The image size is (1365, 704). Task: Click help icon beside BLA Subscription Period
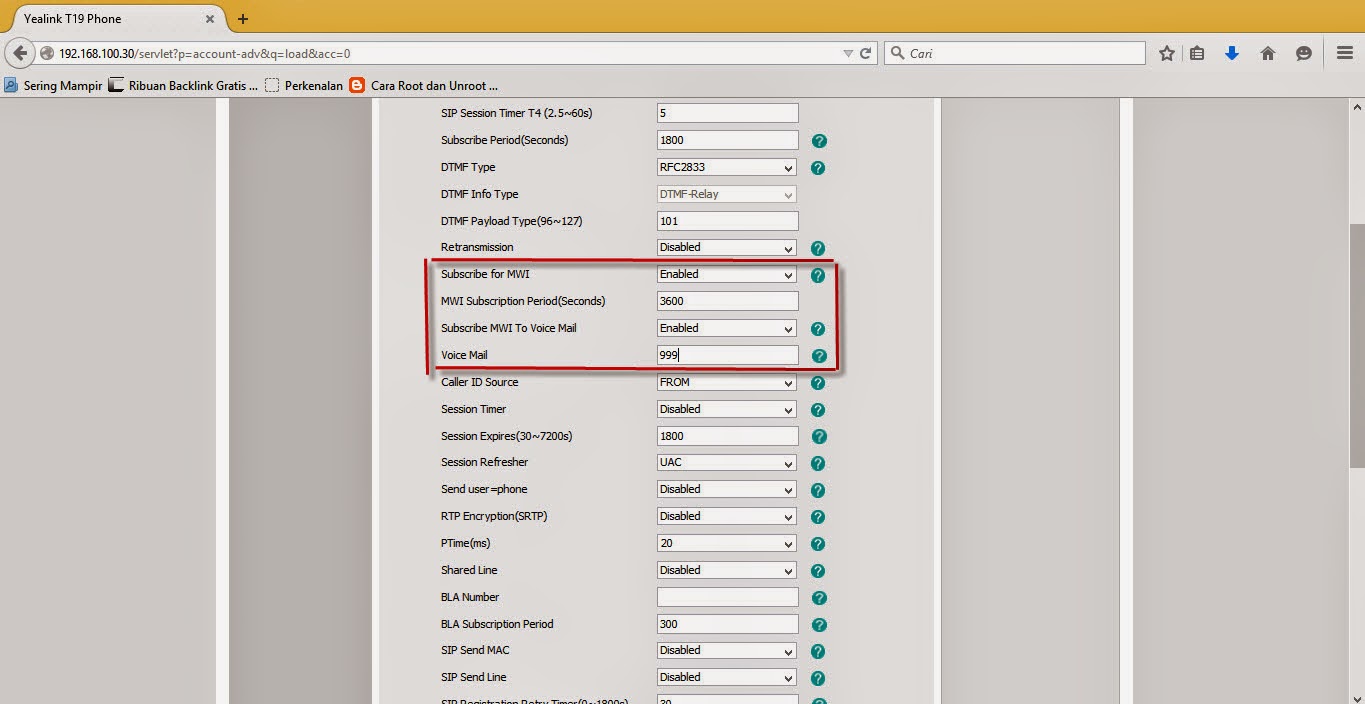point(819,625)
